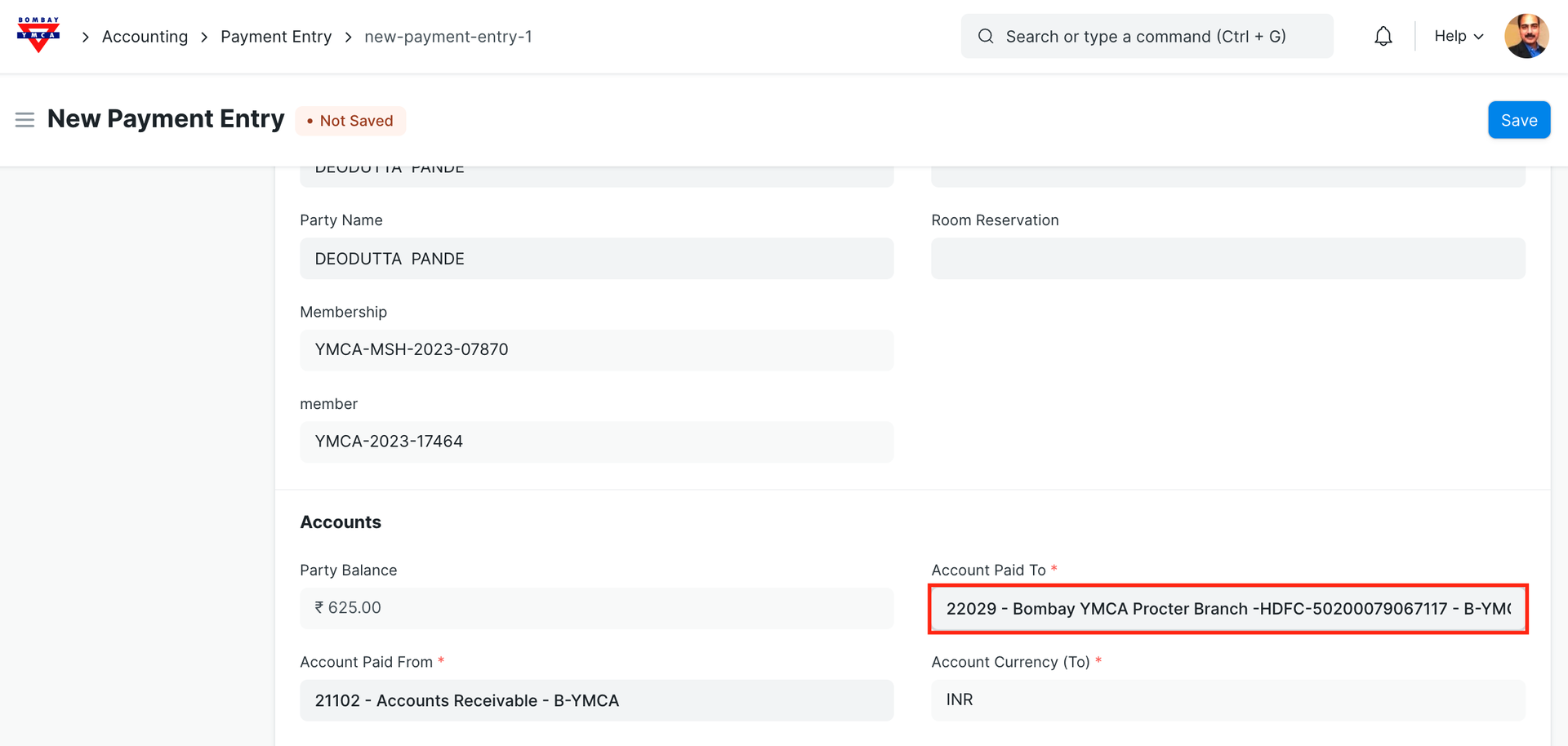Click the Not Saved status indicator
The height and width of the screenshot is (746, 1568).
350,121
